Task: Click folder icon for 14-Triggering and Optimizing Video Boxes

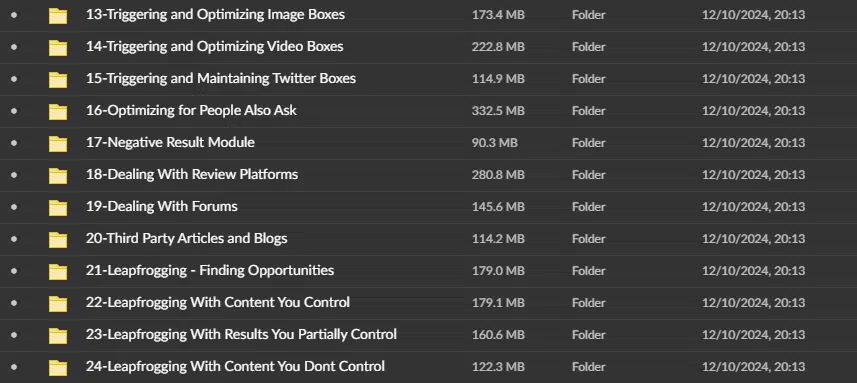Action: 58,48
